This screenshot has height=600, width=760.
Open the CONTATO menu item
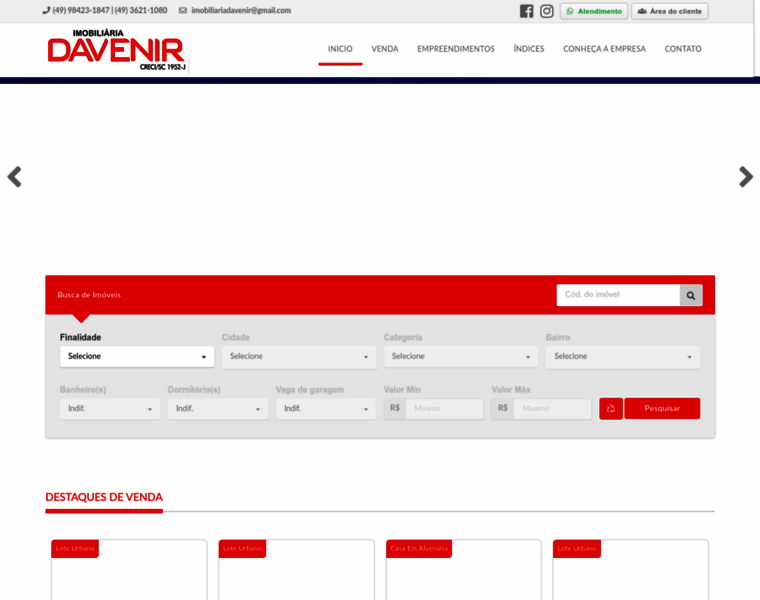682,49
